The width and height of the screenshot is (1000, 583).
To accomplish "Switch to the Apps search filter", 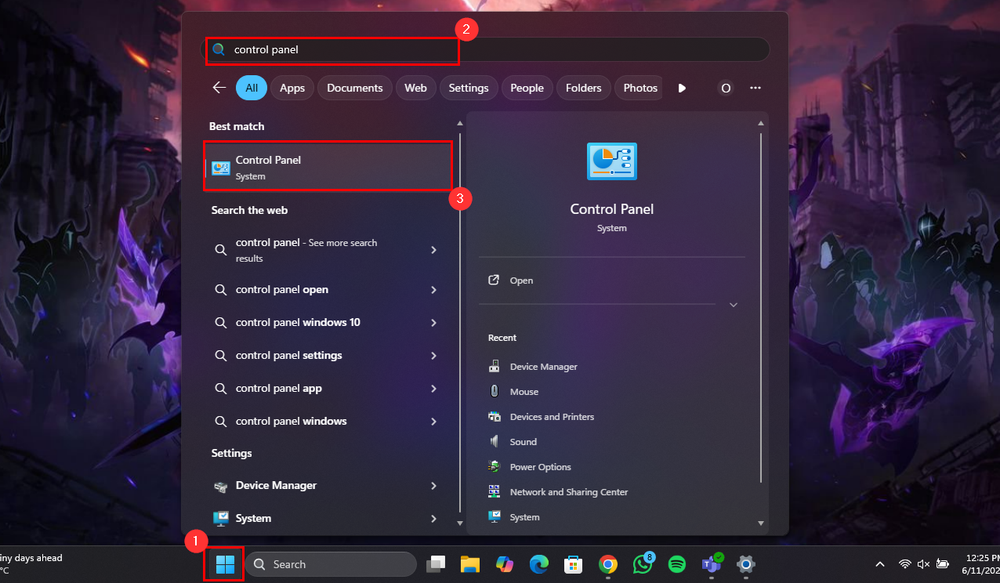I will click(292, 87).
